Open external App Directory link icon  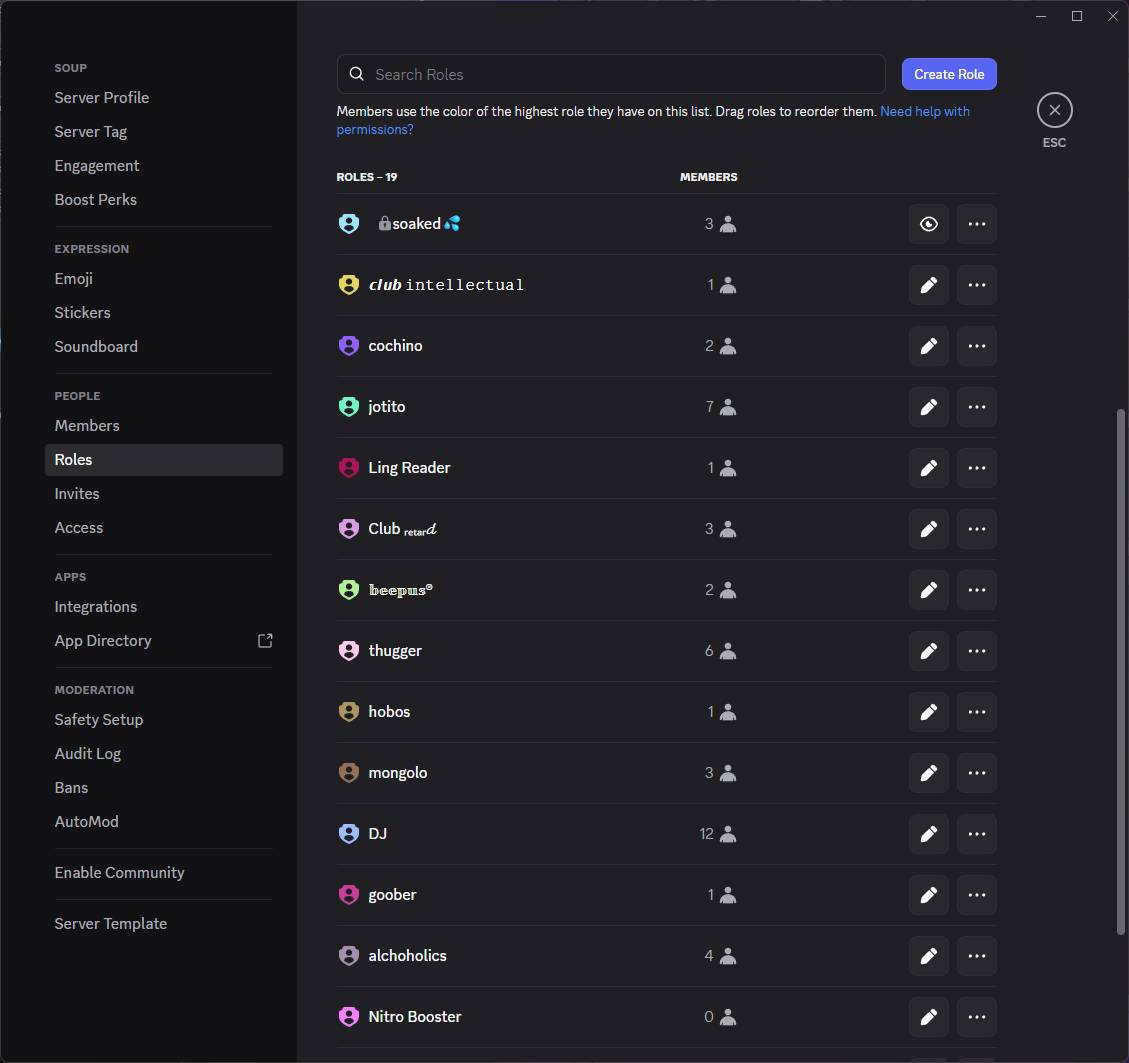[x=265, y=641]
